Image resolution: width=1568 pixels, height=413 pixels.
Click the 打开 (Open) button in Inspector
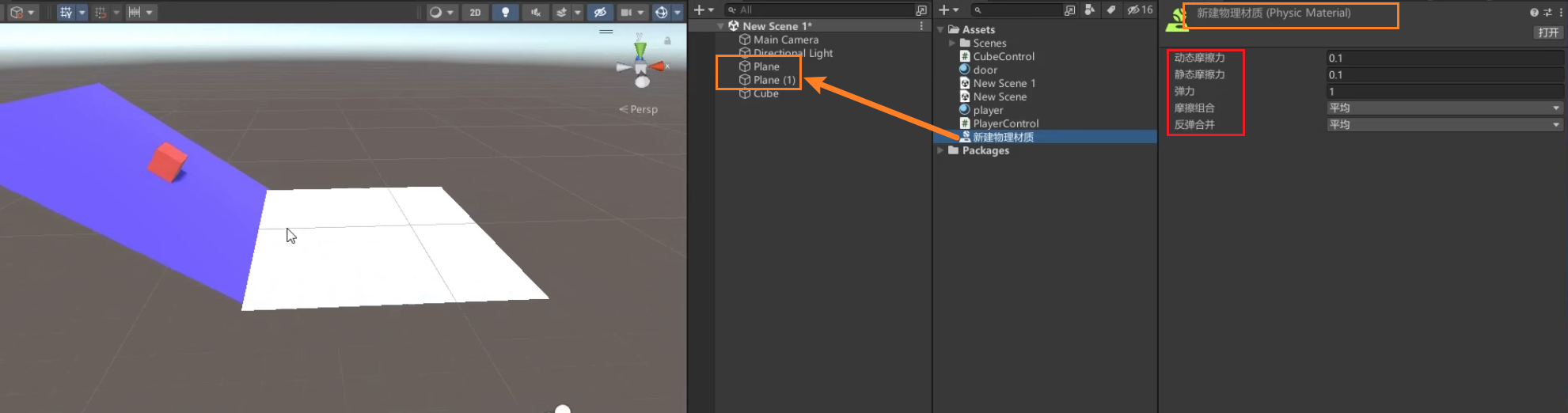pyautogui.click(x=1548, y=32)
